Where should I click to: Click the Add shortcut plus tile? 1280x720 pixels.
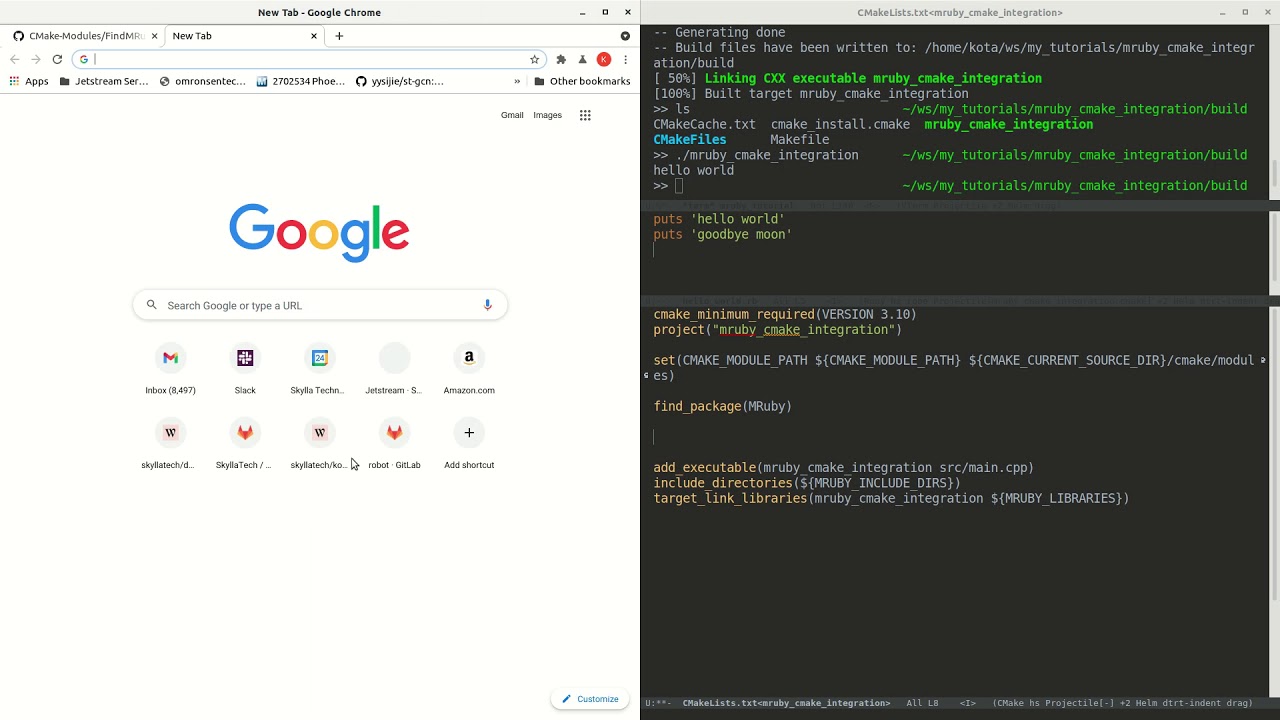[469, 444]
